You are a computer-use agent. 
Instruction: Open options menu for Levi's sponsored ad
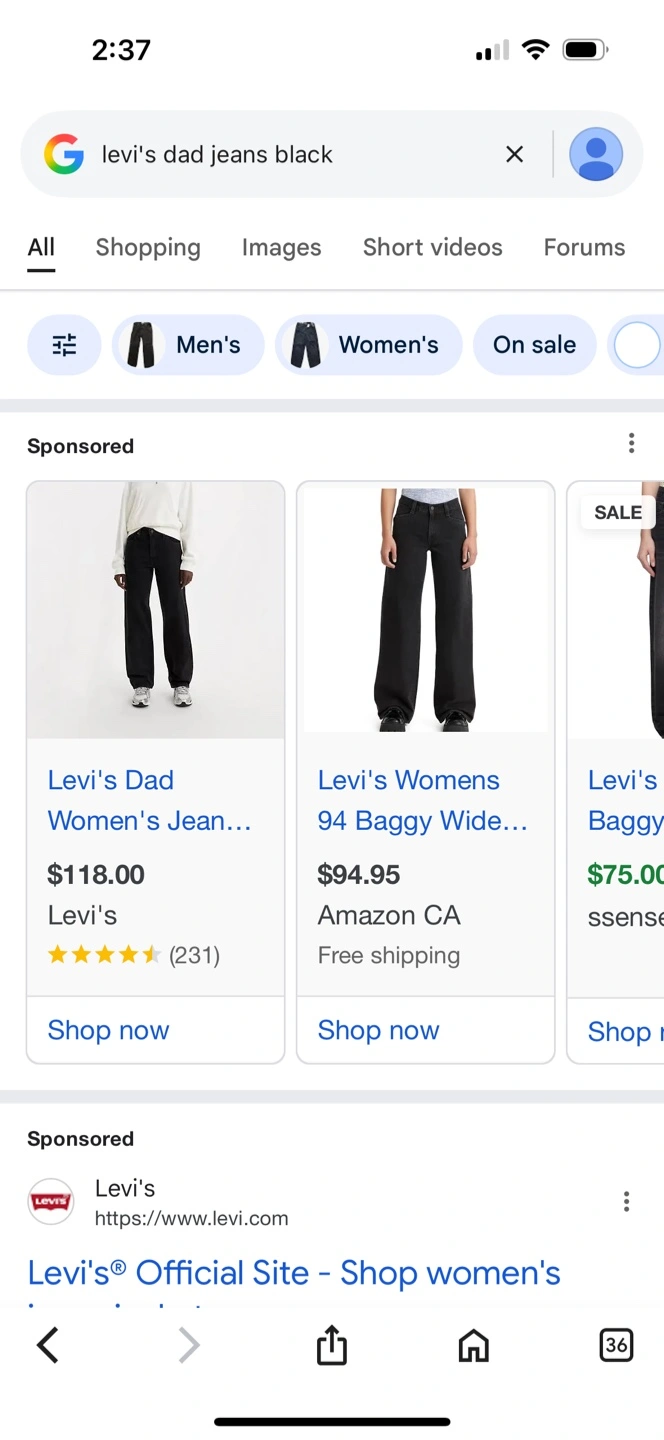(x=626, y=1201)
